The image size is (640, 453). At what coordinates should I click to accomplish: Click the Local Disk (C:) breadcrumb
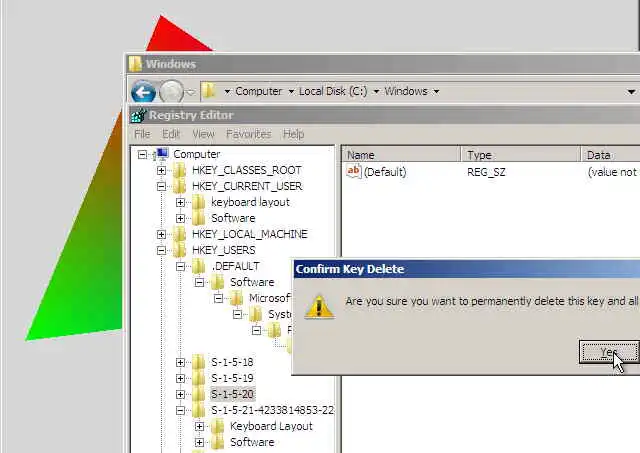pyautogui.click(x=333, y=91)
